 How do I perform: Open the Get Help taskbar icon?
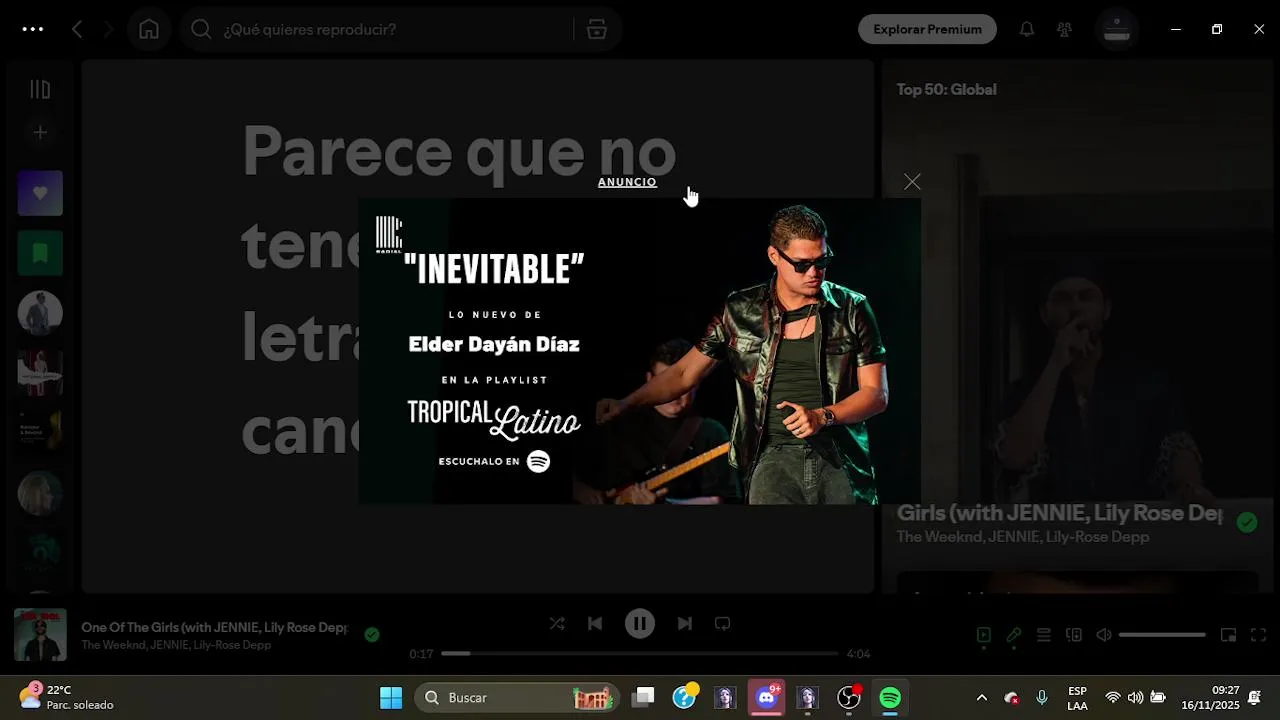tap(685, 698)
